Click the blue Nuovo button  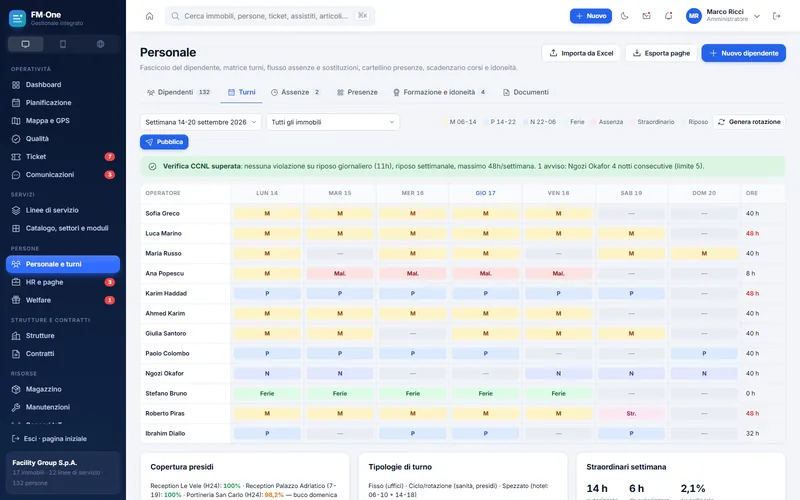[x=591, y=16]
